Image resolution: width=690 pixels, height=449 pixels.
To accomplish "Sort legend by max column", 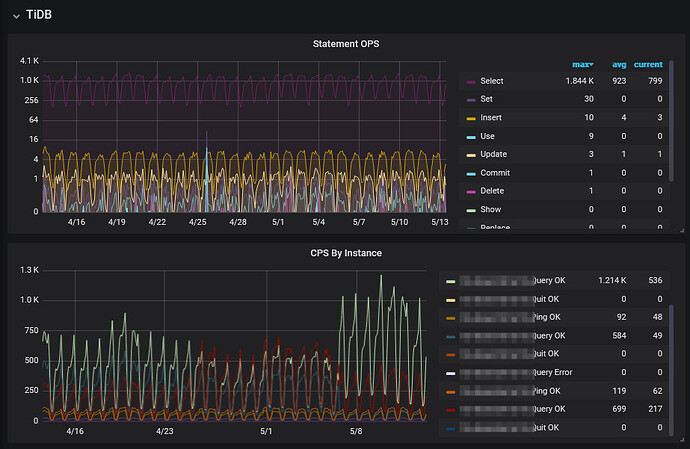I will [x=581, y=64].
